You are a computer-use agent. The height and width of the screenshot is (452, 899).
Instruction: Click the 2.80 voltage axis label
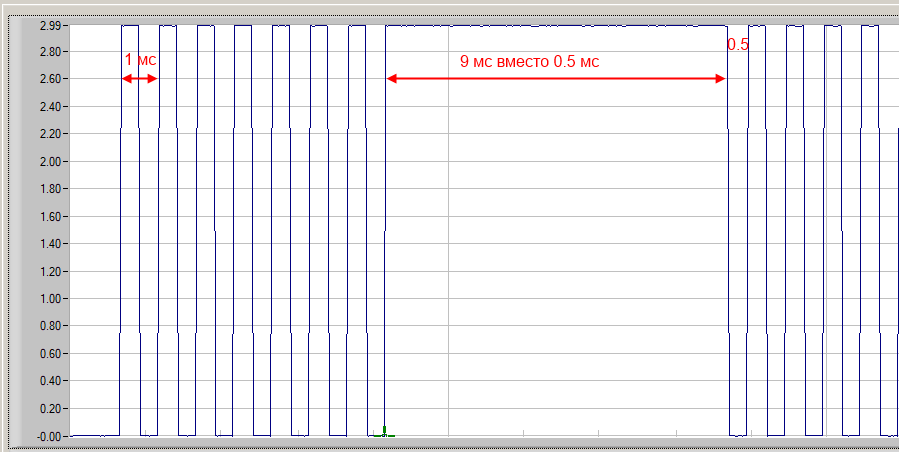50,52
